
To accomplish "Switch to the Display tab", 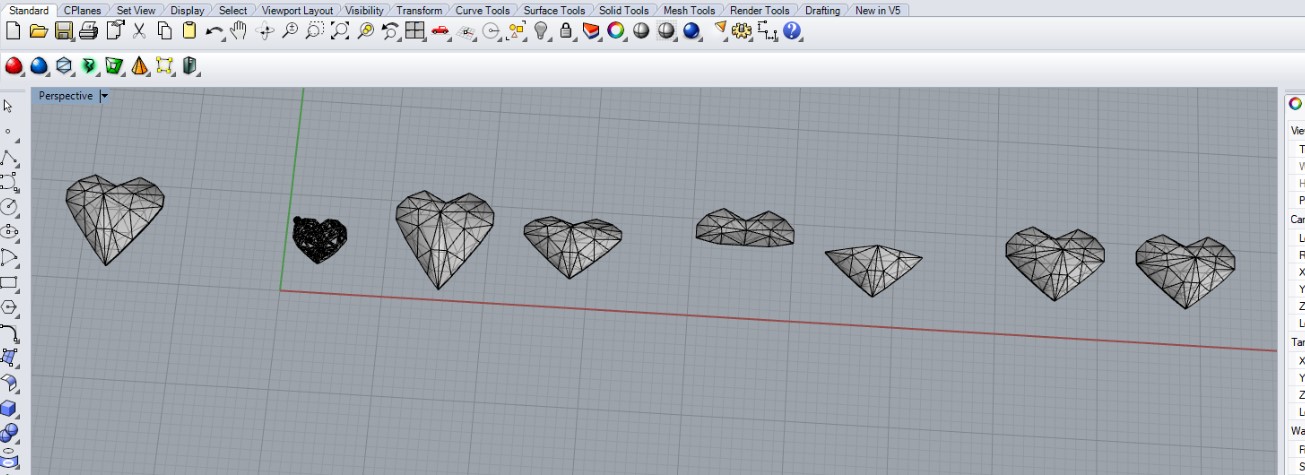I will click(187, 10).
